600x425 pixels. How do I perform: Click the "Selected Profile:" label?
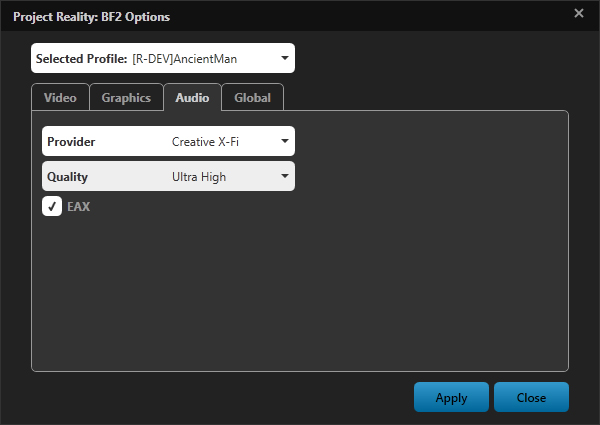[x=81, y=59]
